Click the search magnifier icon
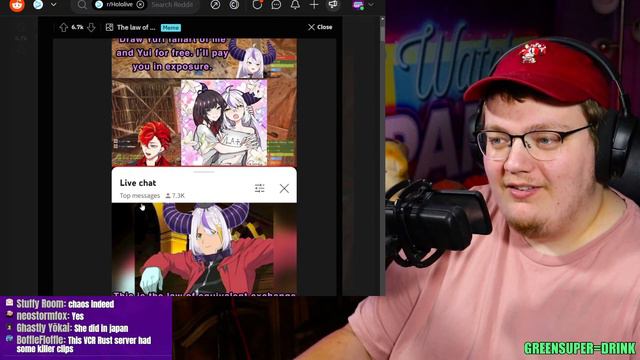Viewport: 640px width, 360px height. 82,5
